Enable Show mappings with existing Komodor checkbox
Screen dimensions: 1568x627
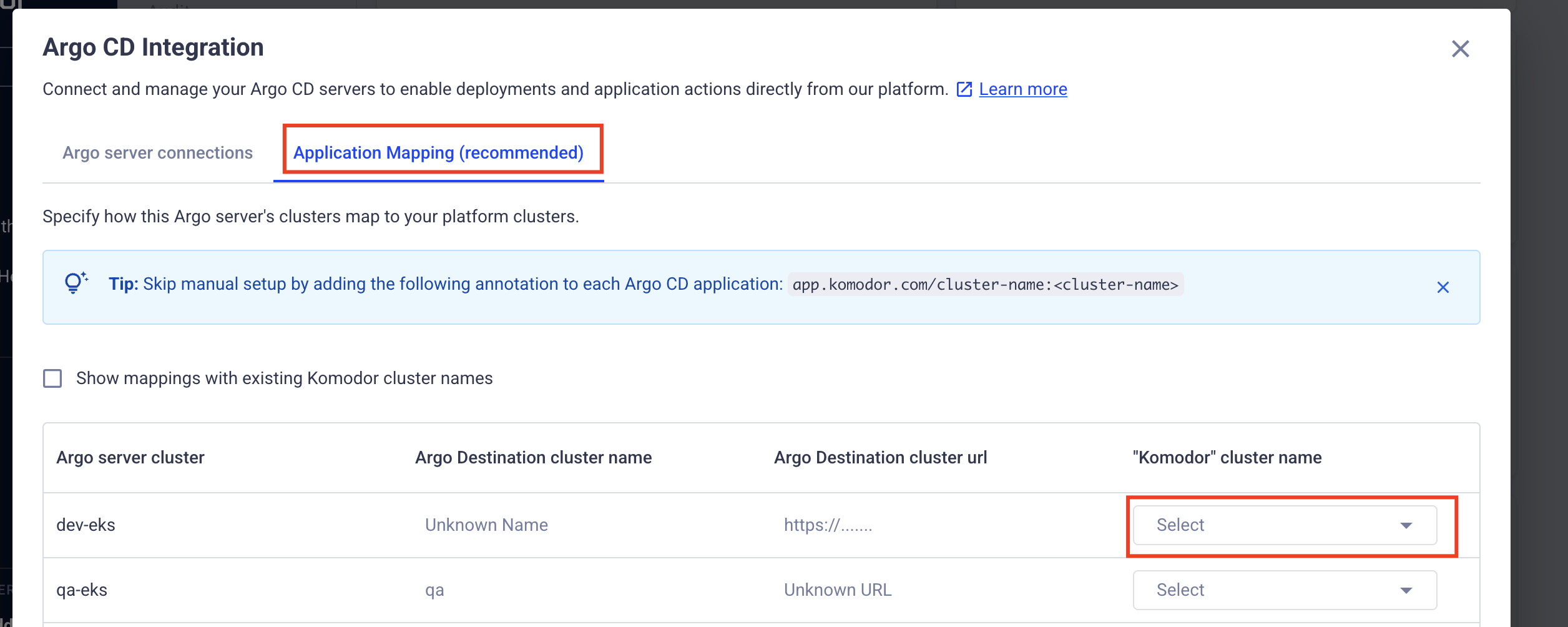point(52,378)
